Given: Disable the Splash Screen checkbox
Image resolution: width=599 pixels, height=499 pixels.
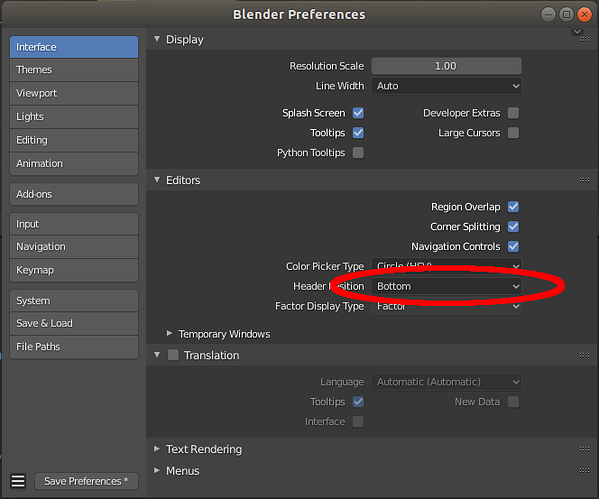Looking at the screenshot, I should click(358, 113).
